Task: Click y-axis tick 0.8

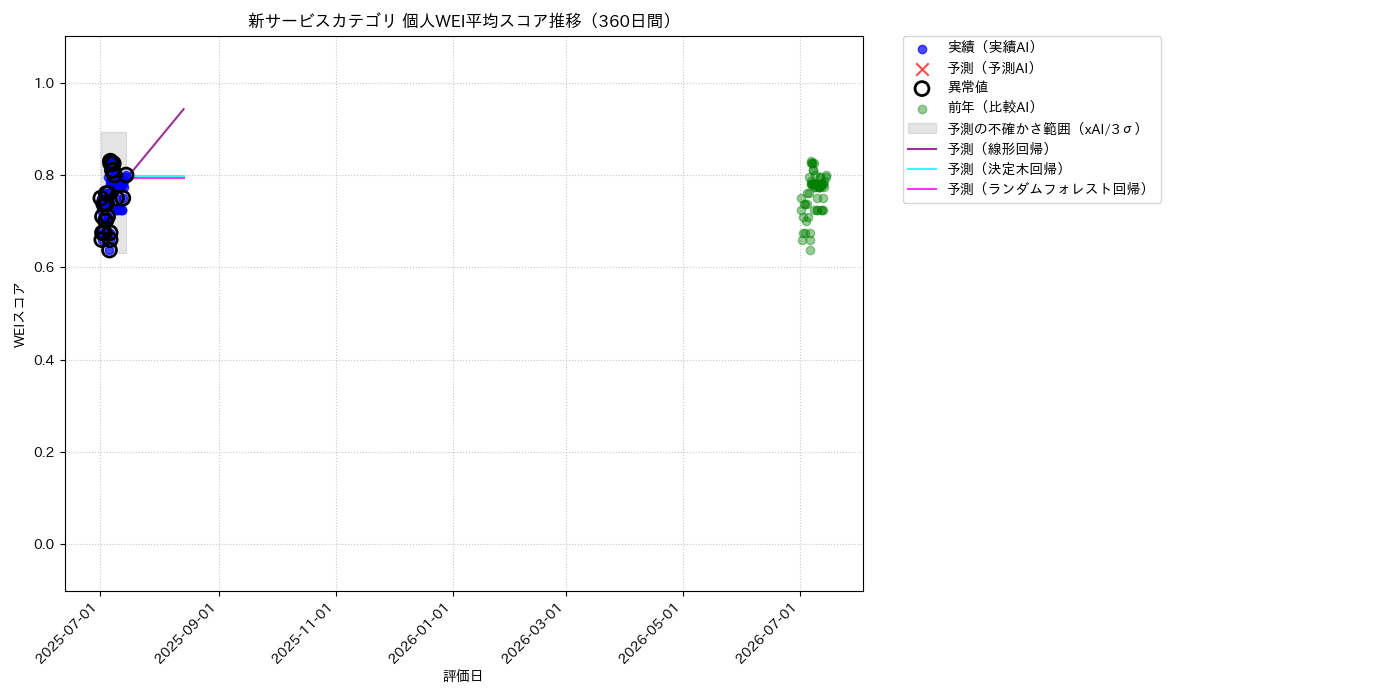Action: click(46, 175)
